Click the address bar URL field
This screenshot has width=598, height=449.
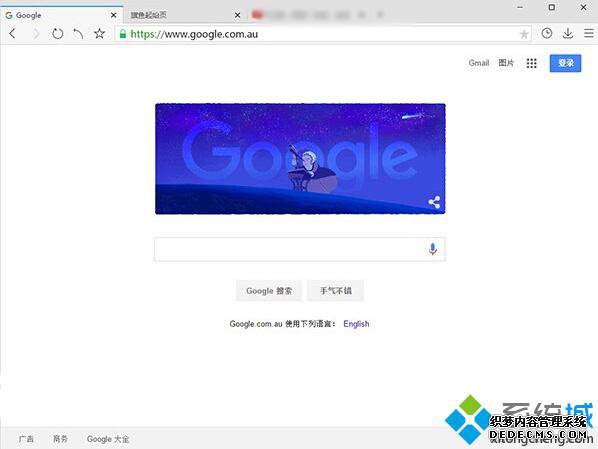(317, 34)
